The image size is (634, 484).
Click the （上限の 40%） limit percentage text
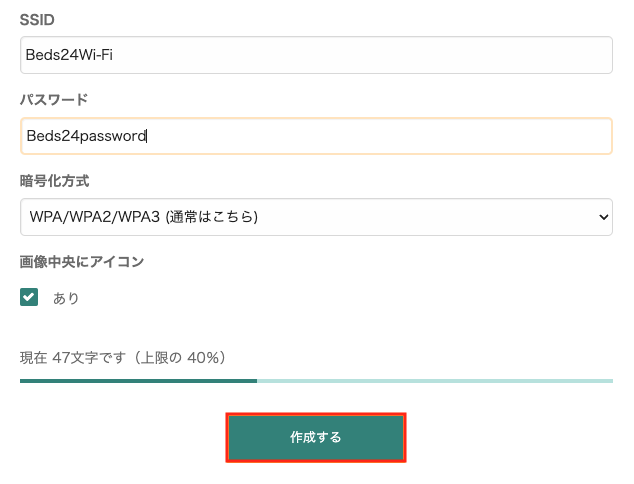(189, 357)
